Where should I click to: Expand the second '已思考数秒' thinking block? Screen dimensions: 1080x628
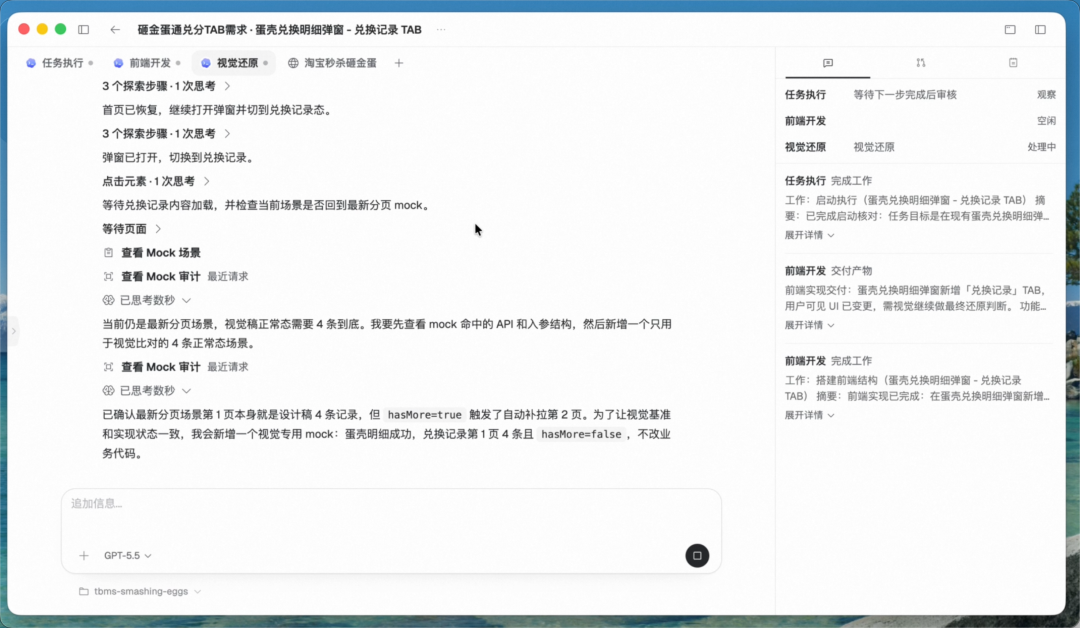click(x=147, y=390)
